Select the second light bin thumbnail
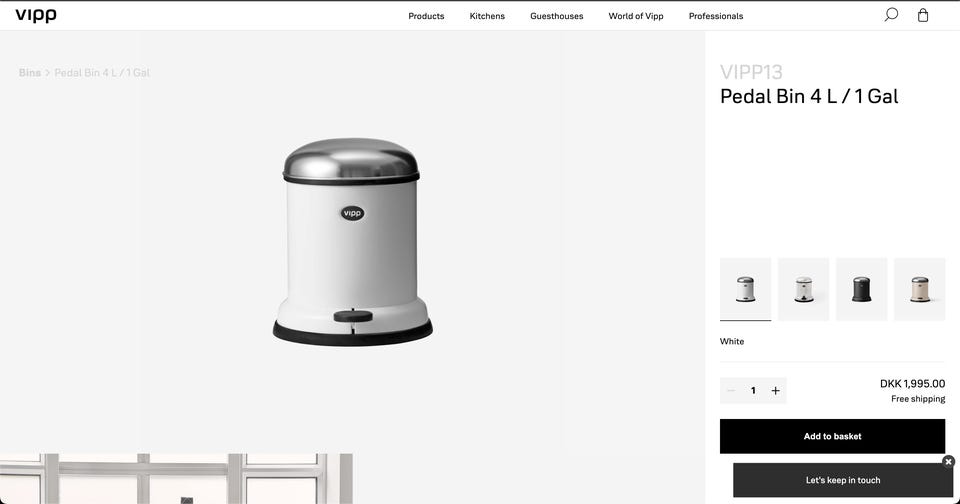Image resolution: width=960 pixels, height=504 pixels. (x=803, y=289)
